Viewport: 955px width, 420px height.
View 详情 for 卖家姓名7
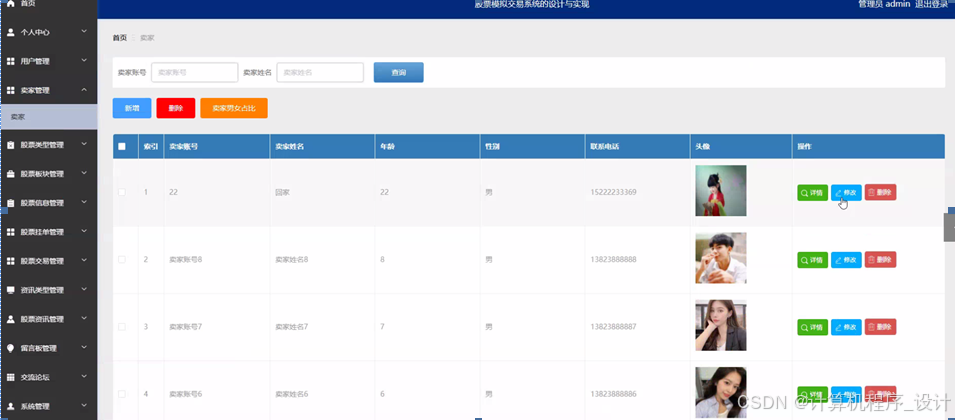(812, 327)
